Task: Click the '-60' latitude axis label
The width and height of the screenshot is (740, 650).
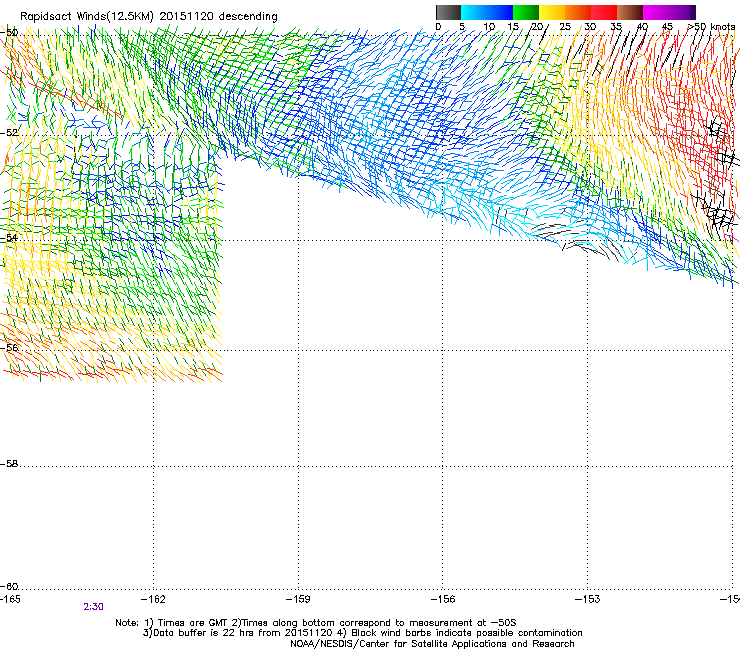Action: pos(9,586)
